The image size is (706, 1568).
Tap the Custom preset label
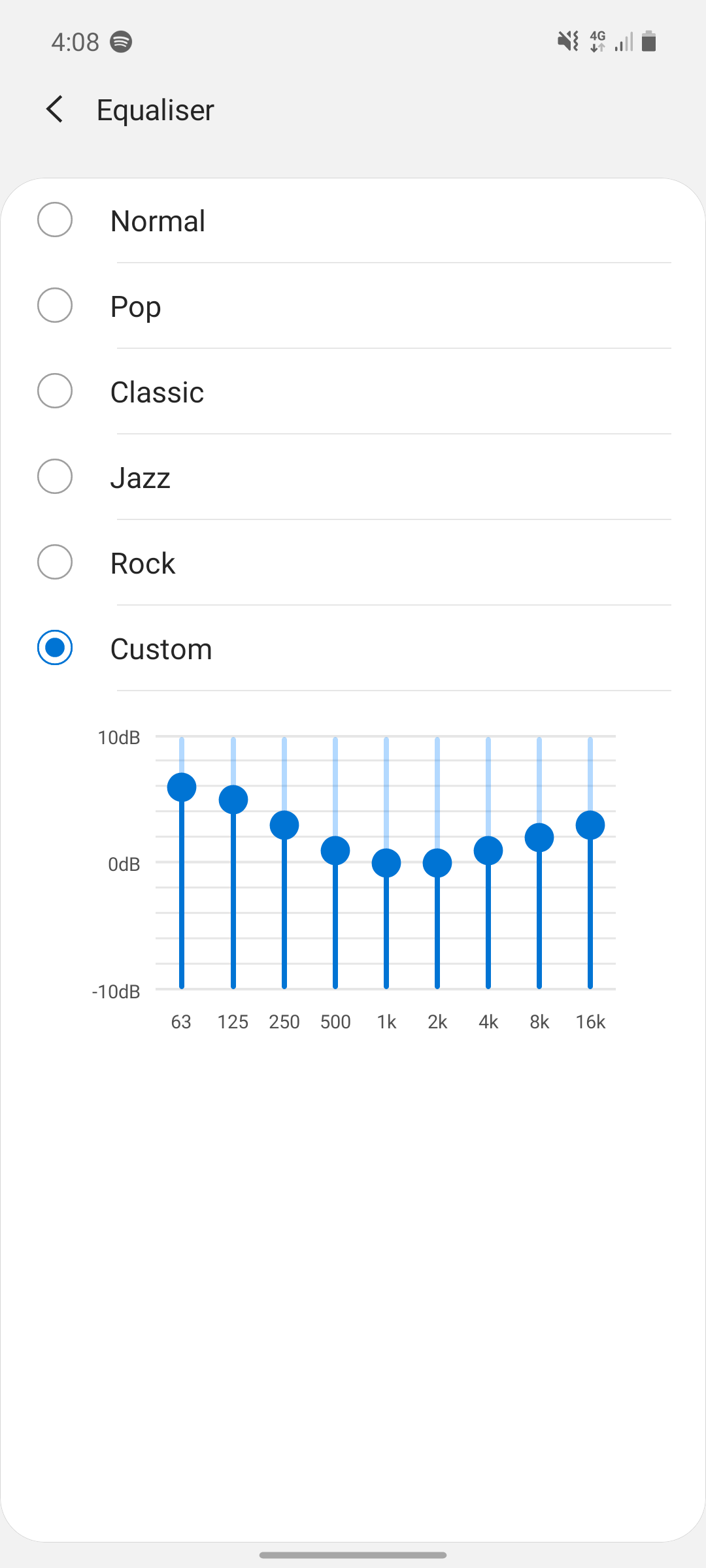pos(161,649)
